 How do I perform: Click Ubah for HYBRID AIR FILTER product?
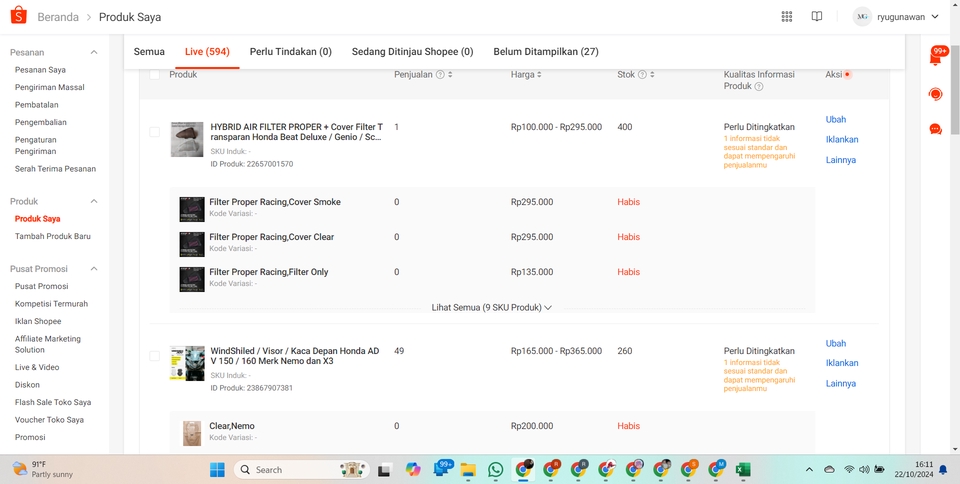[836, 119]
